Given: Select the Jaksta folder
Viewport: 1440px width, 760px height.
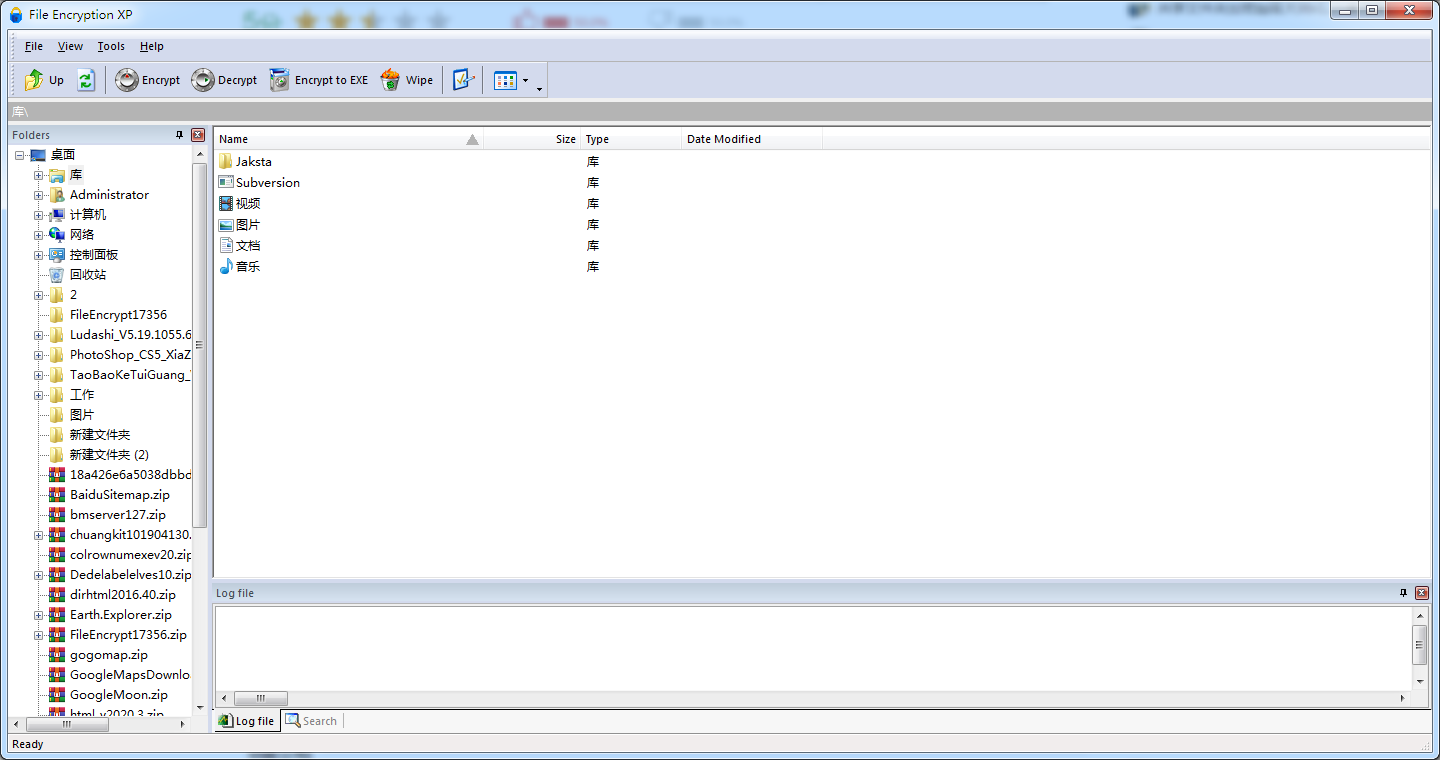Looking at the screenshot, I should click(245, 161).
